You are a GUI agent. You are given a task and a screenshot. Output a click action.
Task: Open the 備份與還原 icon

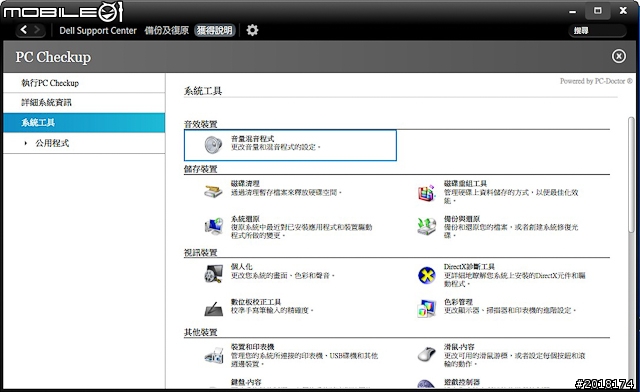[427, 227]
